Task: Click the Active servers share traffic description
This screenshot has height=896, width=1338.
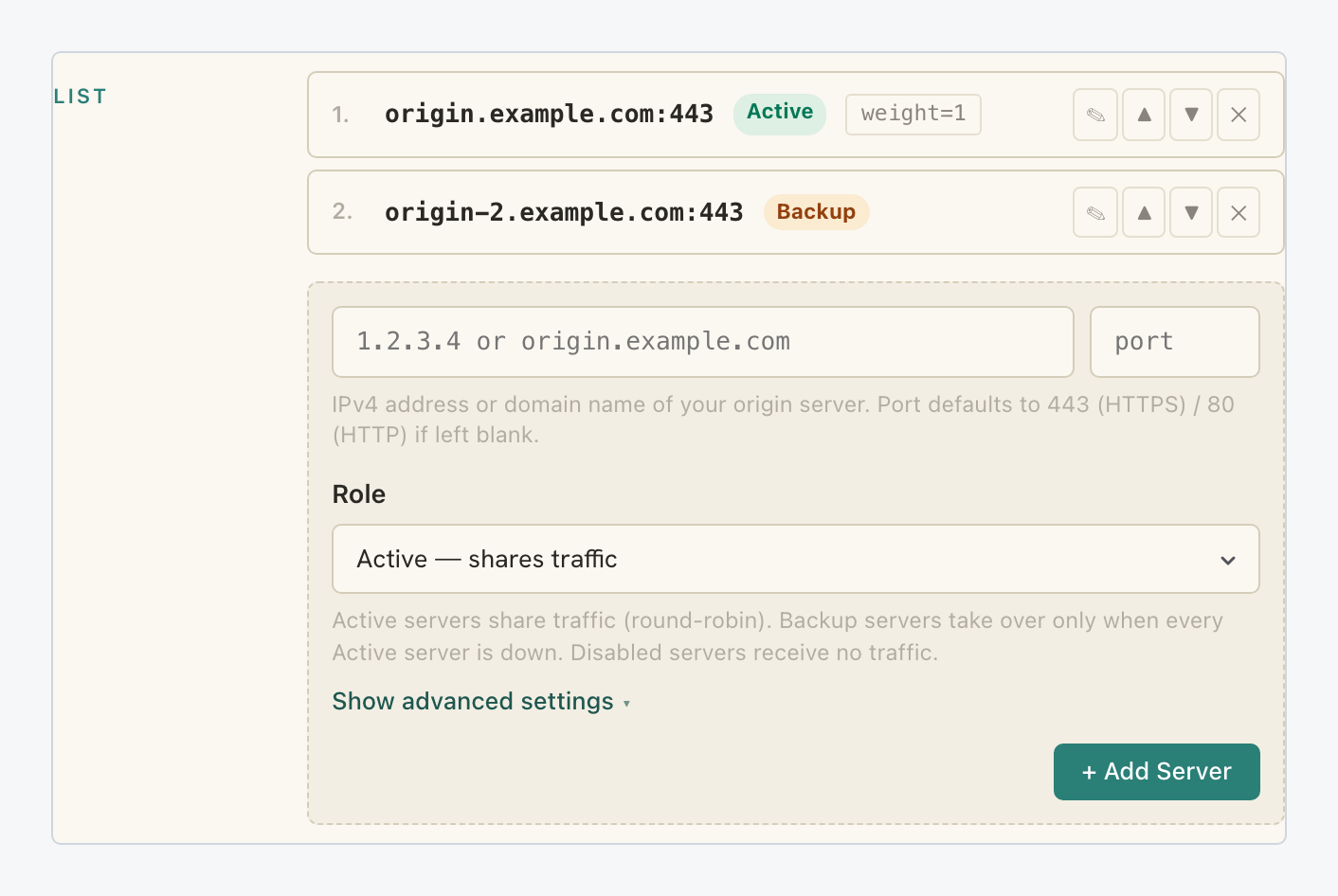Action: click(x=778, y=636)
